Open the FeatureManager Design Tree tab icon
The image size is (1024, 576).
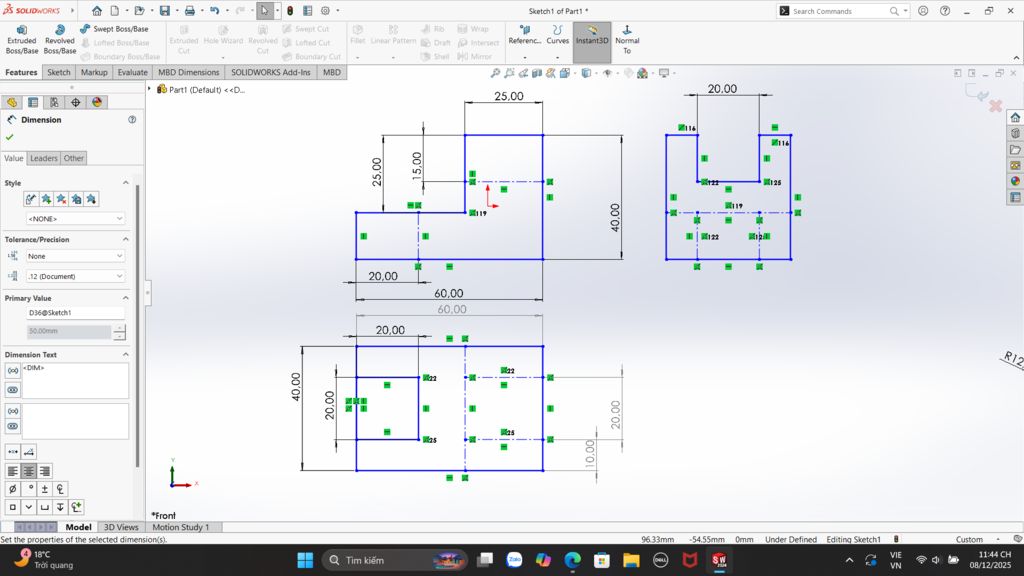point(12,102)
